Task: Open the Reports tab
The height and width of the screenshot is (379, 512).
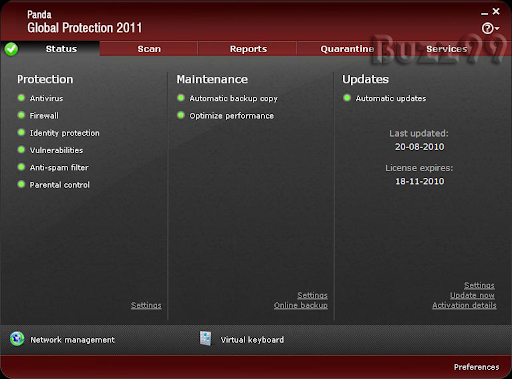Action: tap(248, 49)
